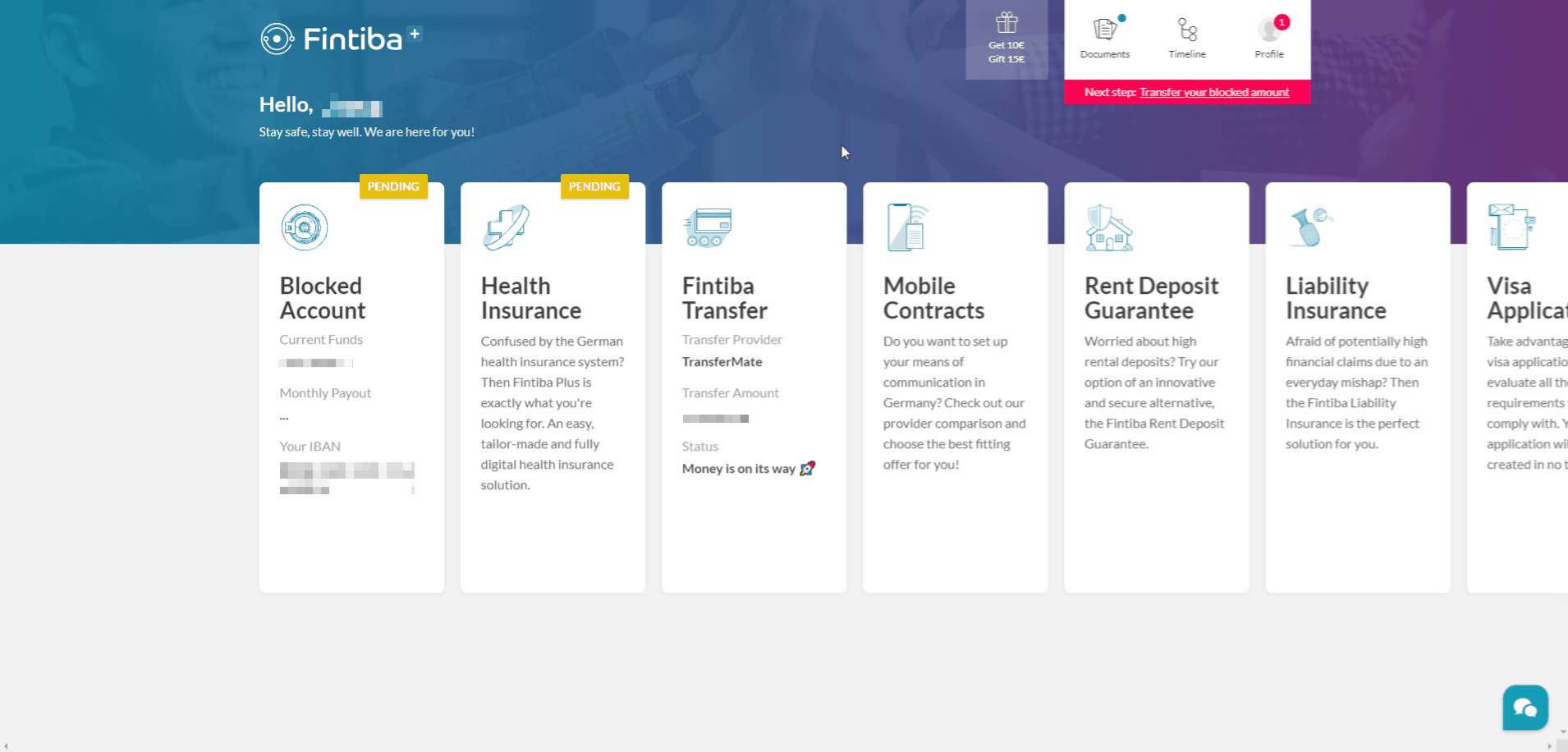This screenshot has height=752, width=1568.
Task: Click the rocket emoji beside Money status
Action: click(x=808, y=468)
